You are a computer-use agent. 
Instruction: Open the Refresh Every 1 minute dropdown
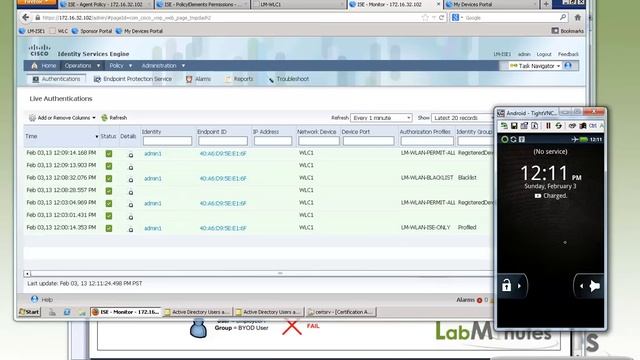point(381,118)
